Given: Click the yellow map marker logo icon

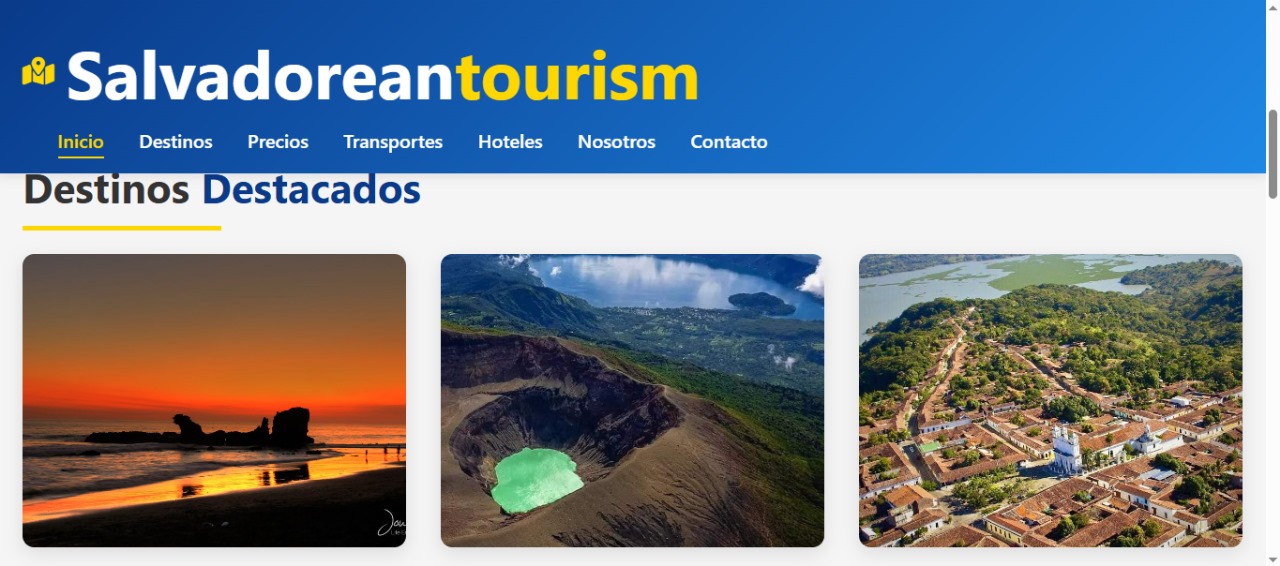Looking at the screenshot, I should tap(38, 72).
